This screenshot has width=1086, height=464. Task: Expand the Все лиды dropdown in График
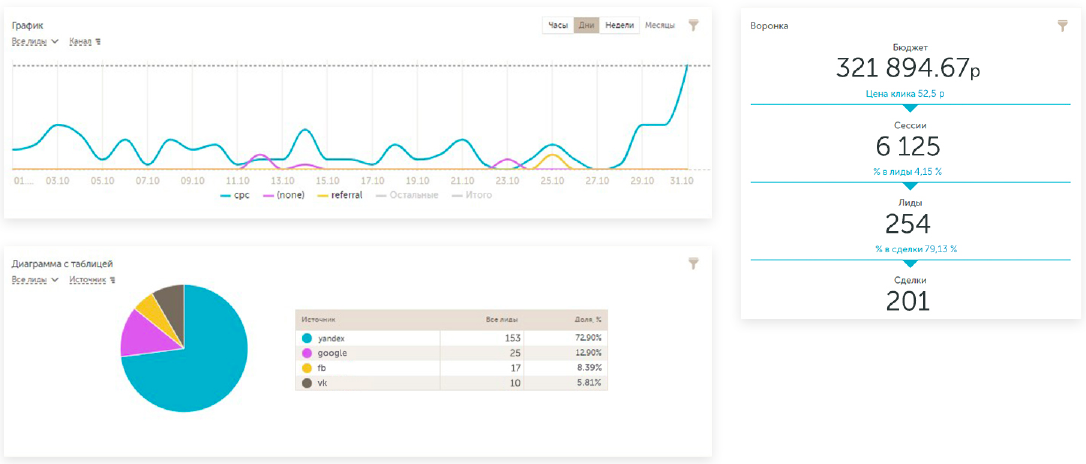tap(35, 42)
